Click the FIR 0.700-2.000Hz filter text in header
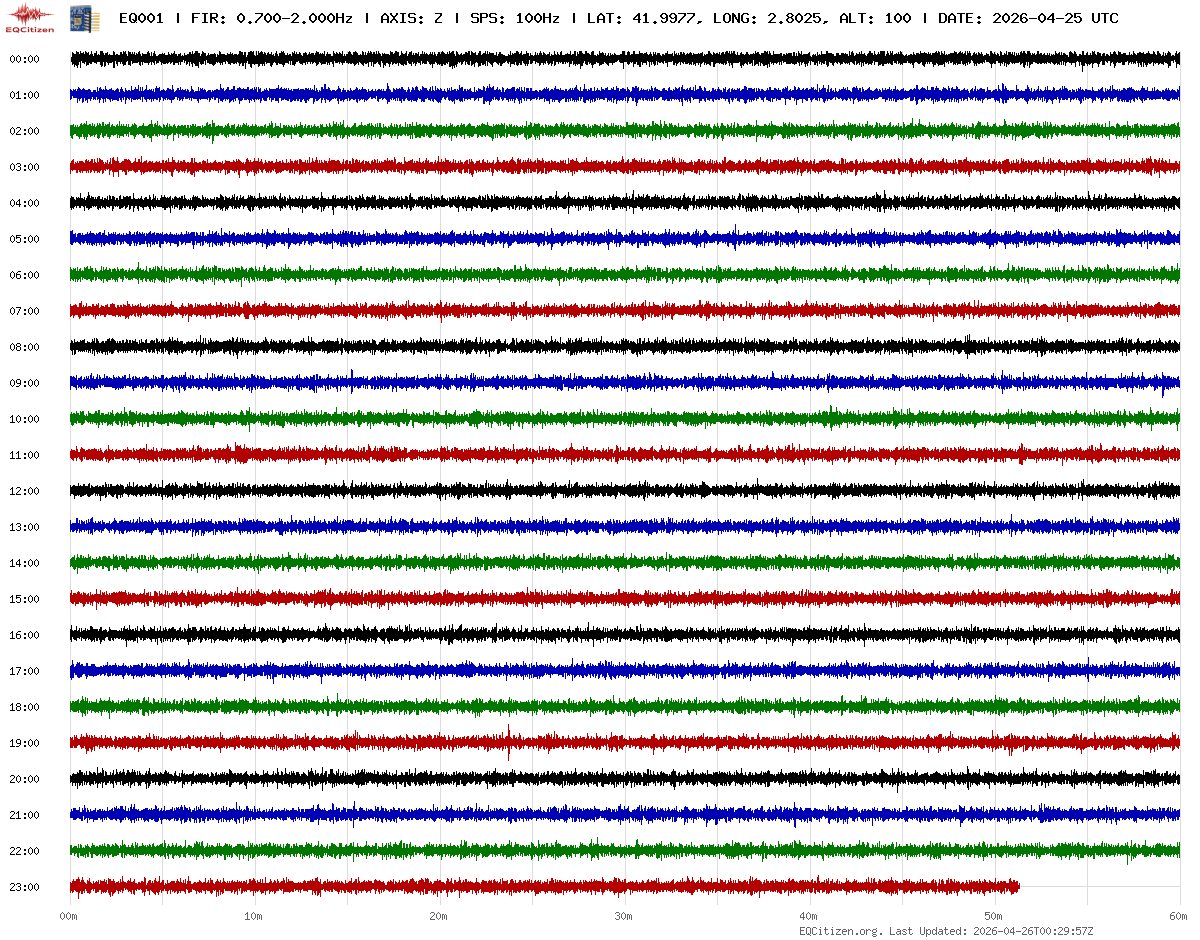1200x940 pixels. pos(272,18)
